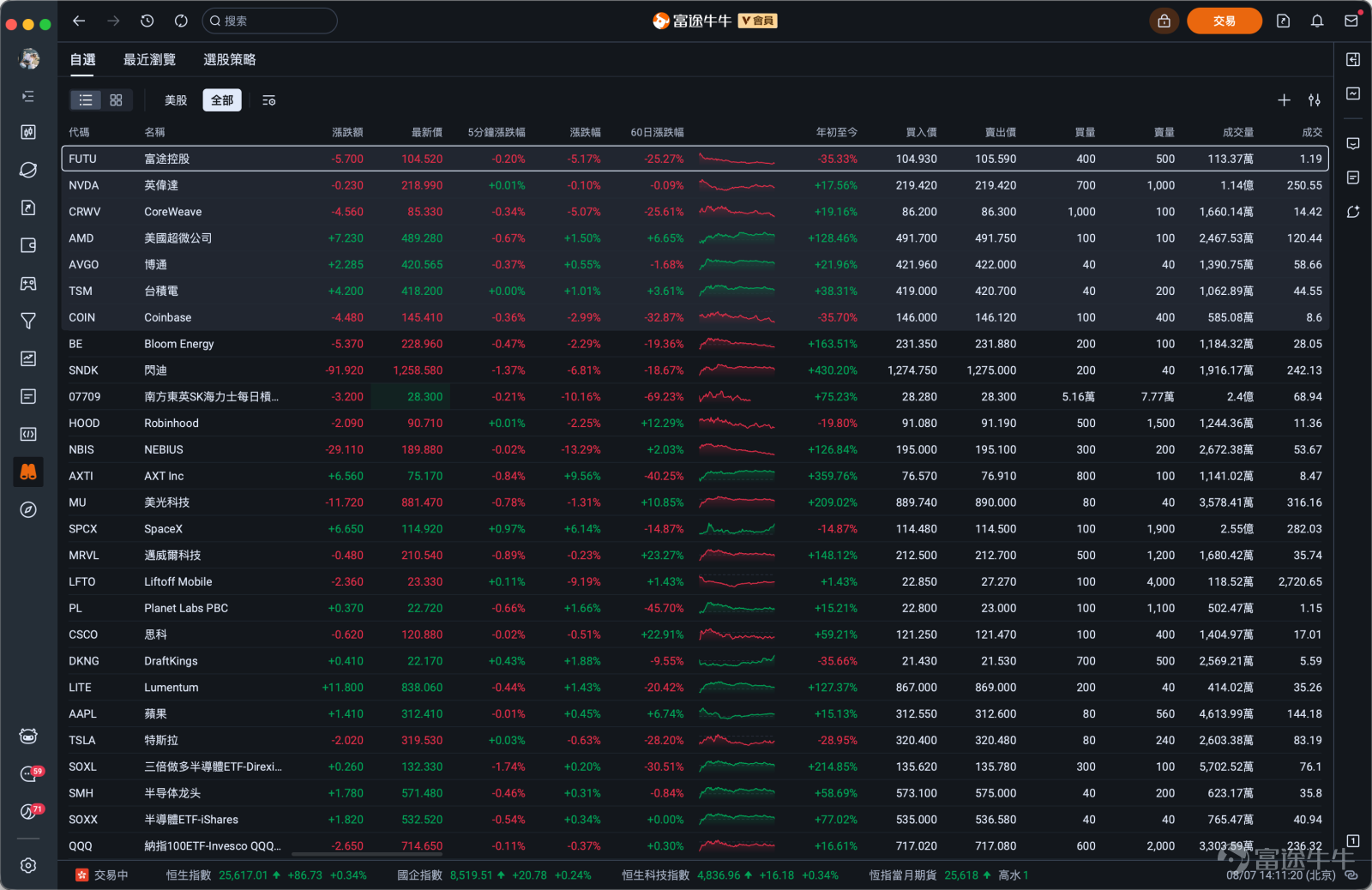Viewport: 1372px width, 890px height.
Task: Sort by 最新價 column header
Action: coord(427,132)
